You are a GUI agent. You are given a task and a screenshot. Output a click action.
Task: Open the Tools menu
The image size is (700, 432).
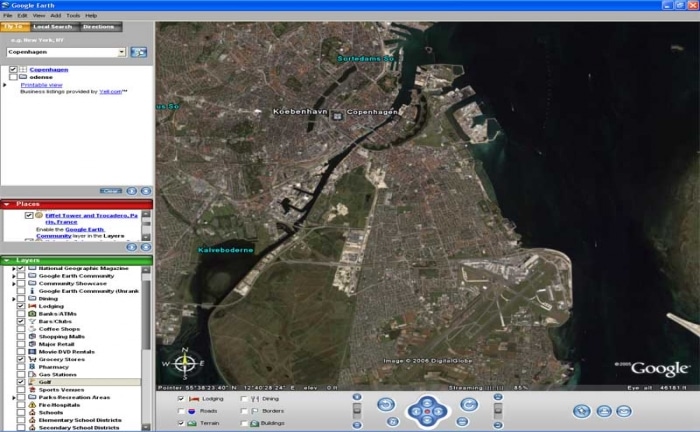[x=74, y=16]
